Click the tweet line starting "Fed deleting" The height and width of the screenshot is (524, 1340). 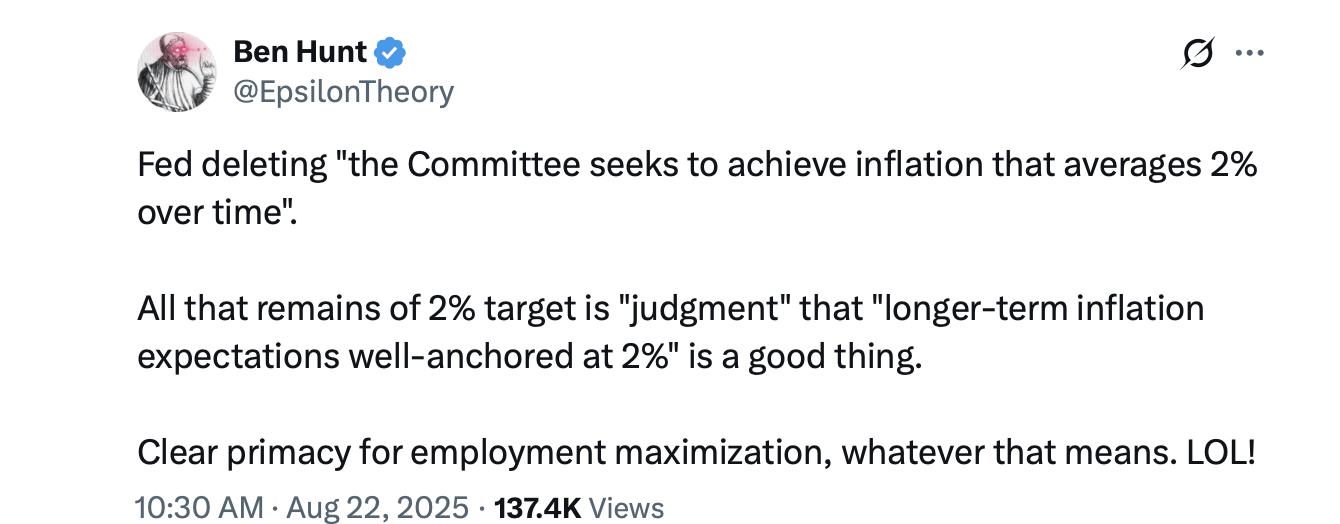point(697,167)
